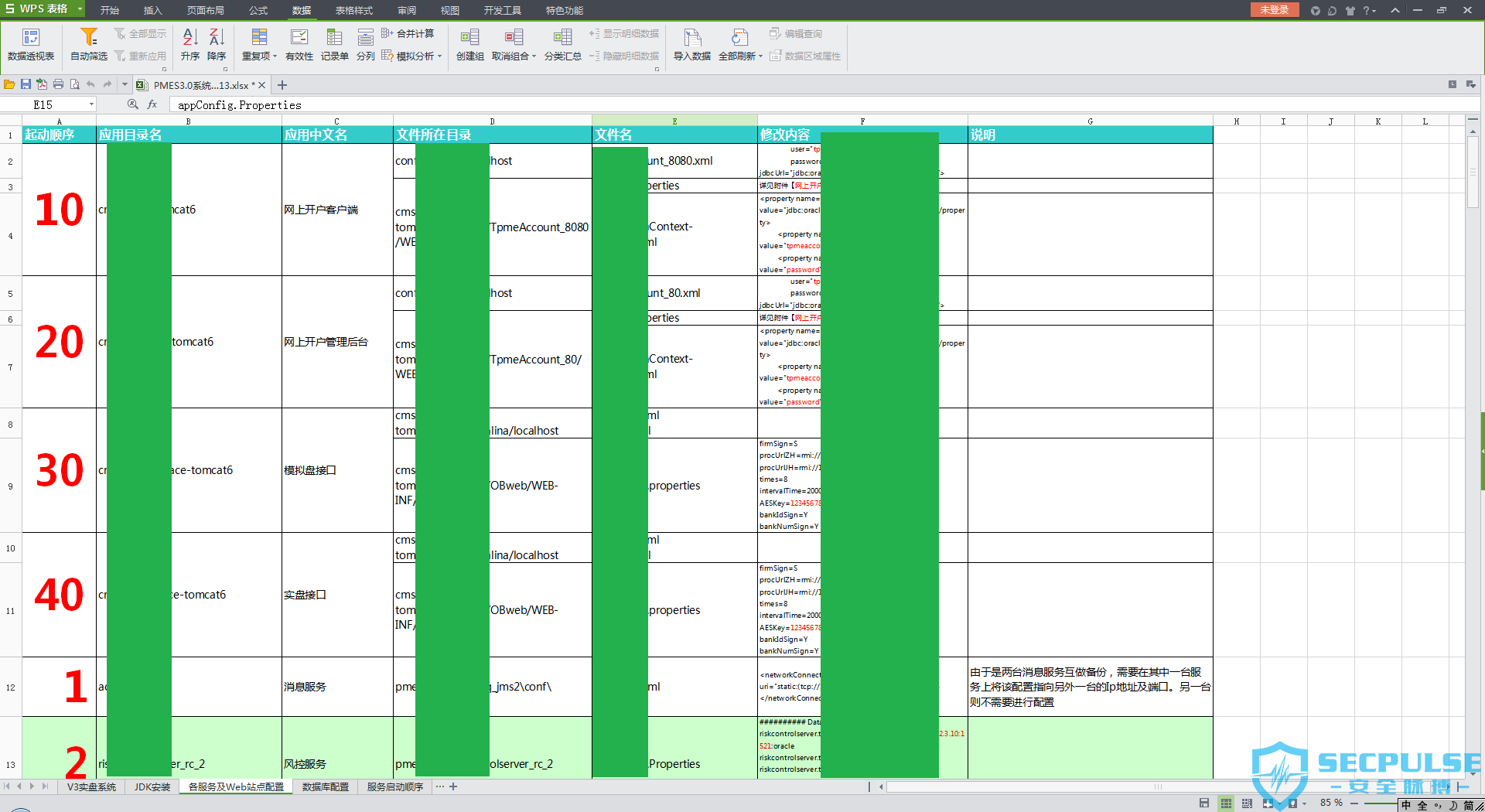
Task: Open the 开发工具 ribbon tab
Action: tap(503, 10)
